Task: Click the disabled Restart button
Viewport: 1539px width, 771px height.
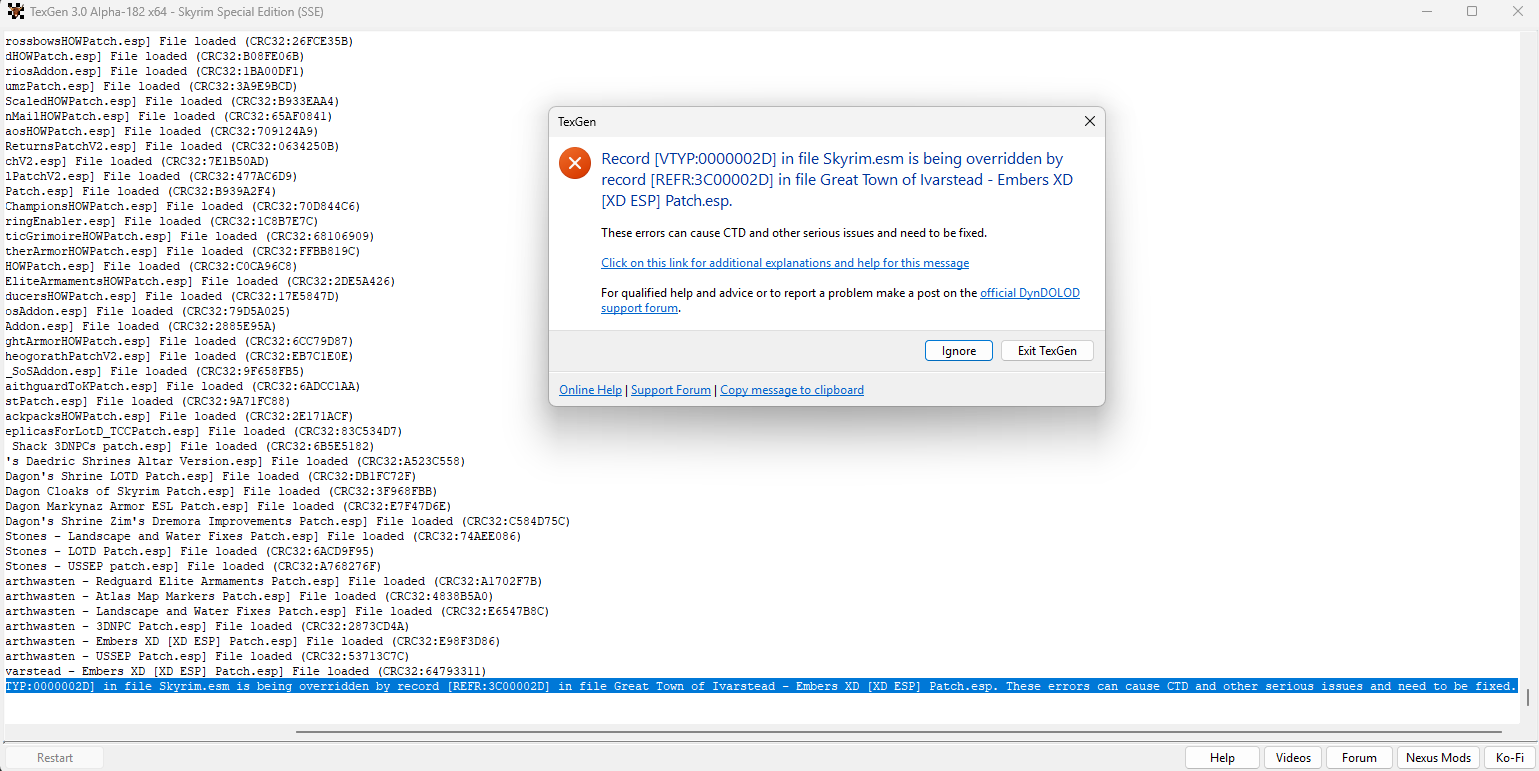Action: (x=55, y=758)
